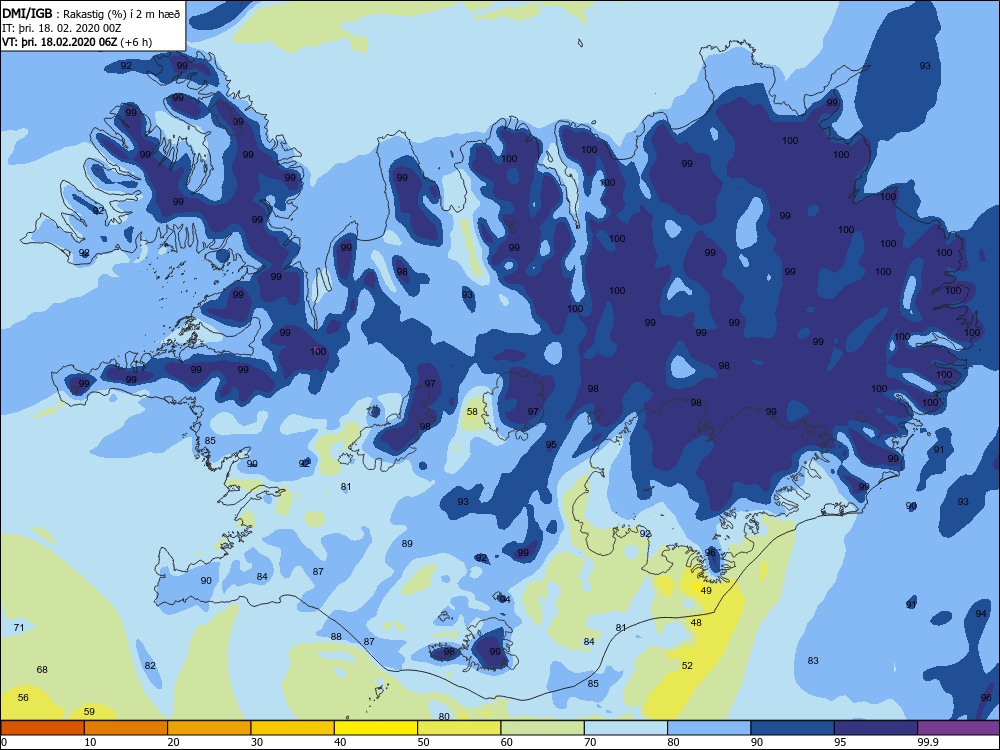This screenshot has height=750, width=1000.
Task: Click the 'VT: þri. 18.02.2020 06Z (+6 h)' line
Action: pyautogui.click(x=77, y=42)
